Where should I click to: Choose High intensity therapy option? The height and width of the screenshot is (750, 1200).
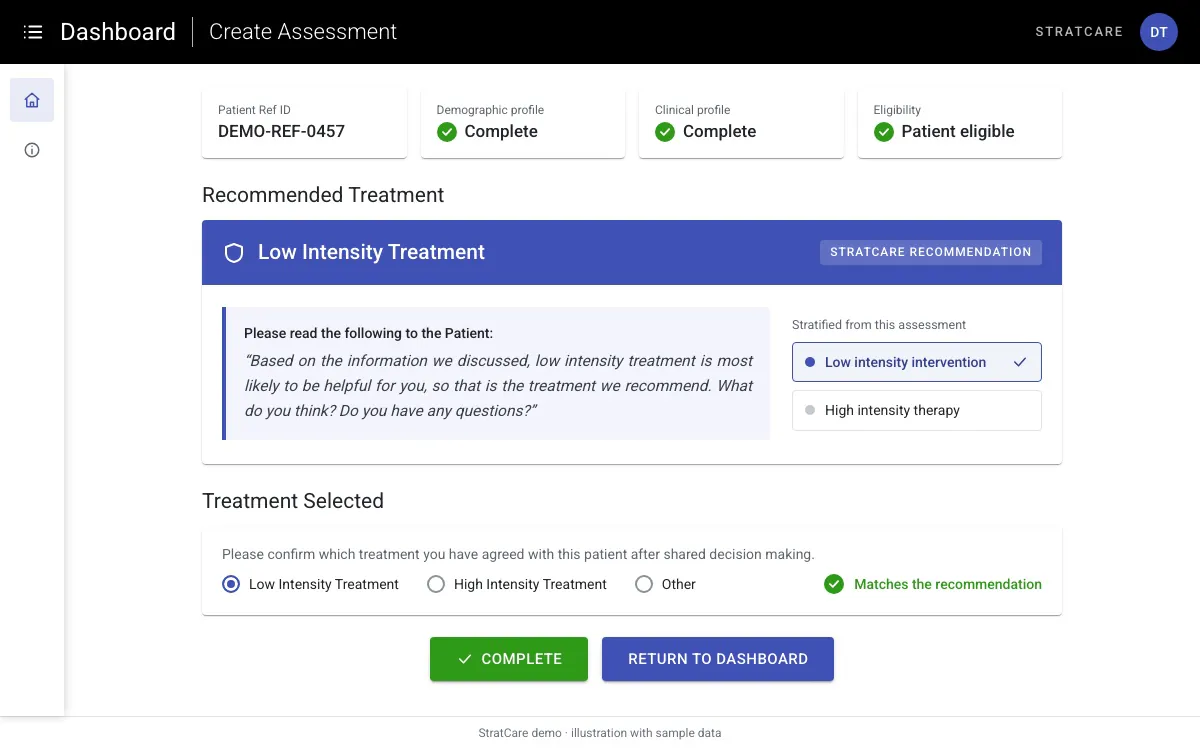(917, 410)
